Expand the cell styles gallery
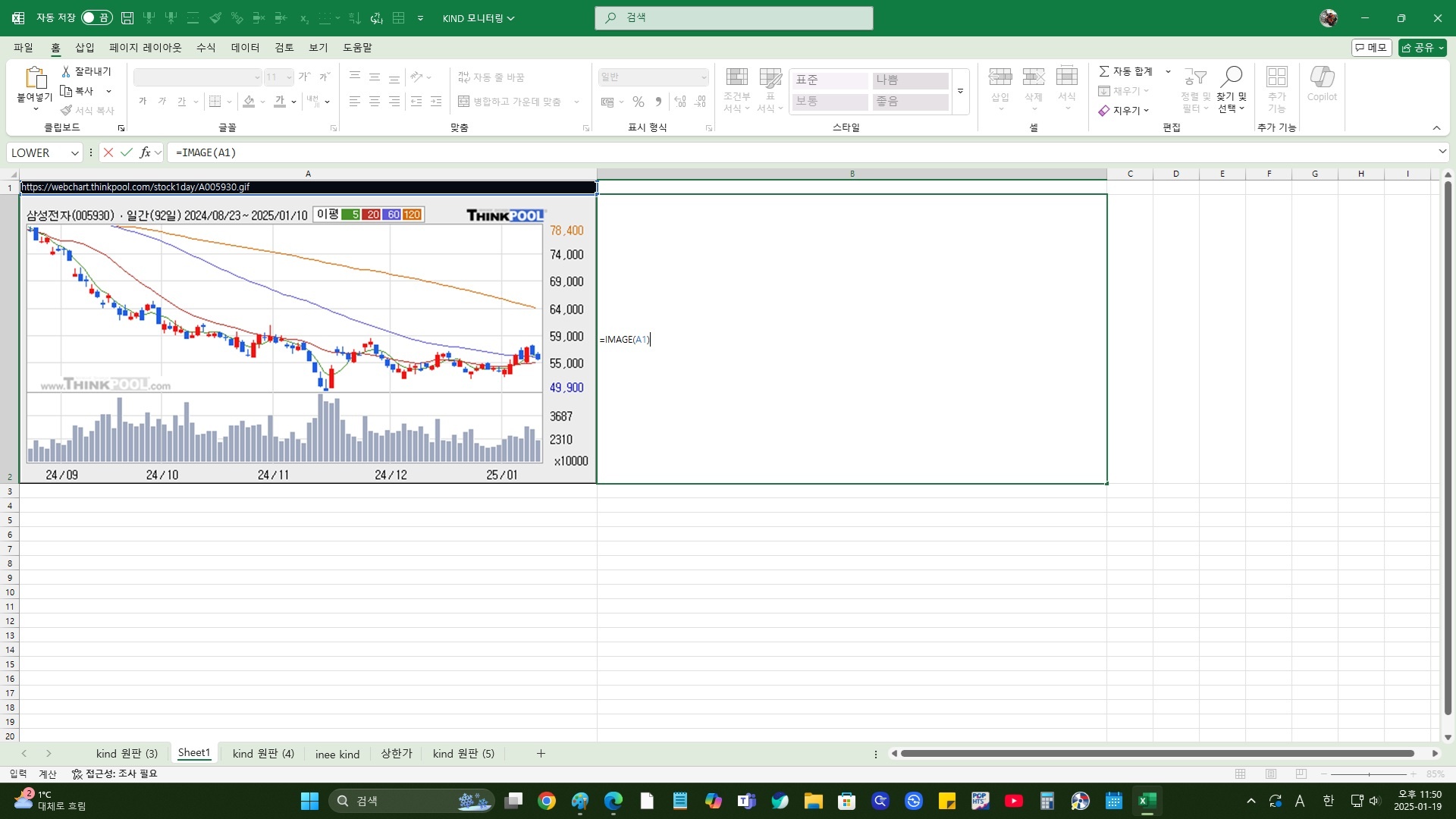Screen dimensions: 1456x819 (x=960, y=91)
